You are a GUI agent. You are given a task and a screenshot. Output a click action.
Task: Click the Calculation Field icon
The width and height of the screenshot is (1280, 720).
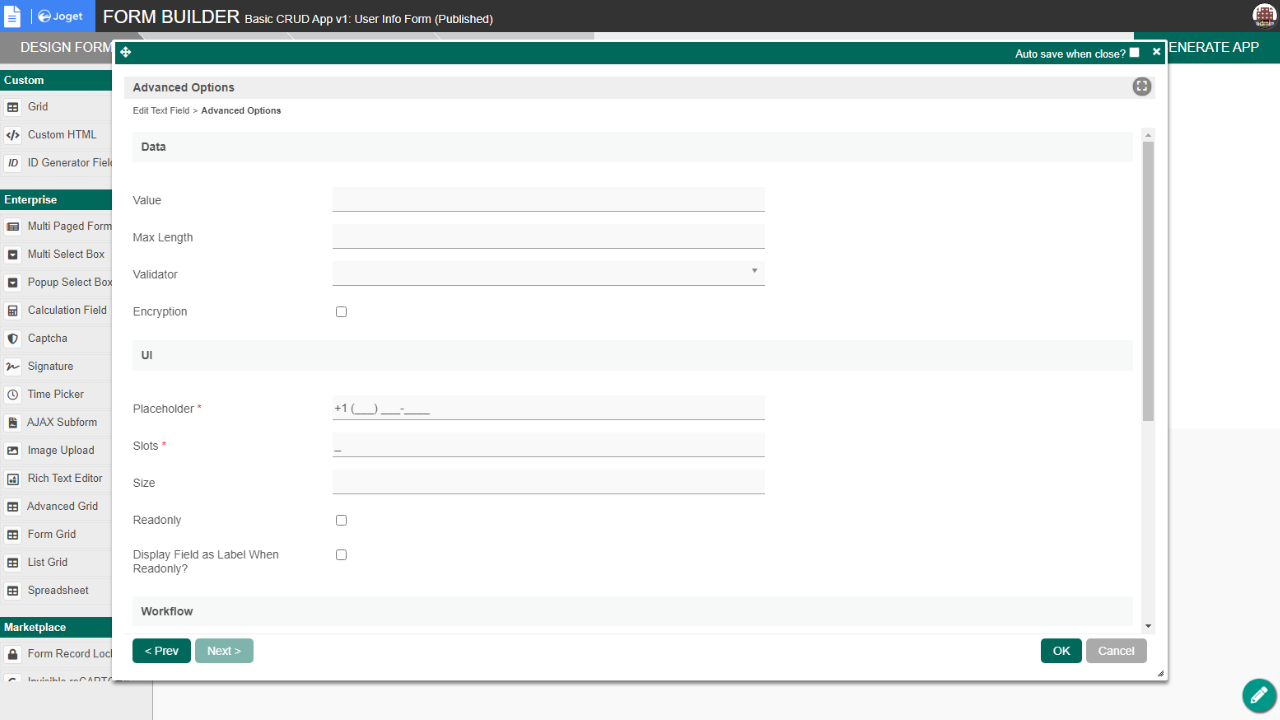(x=13, y=311)
